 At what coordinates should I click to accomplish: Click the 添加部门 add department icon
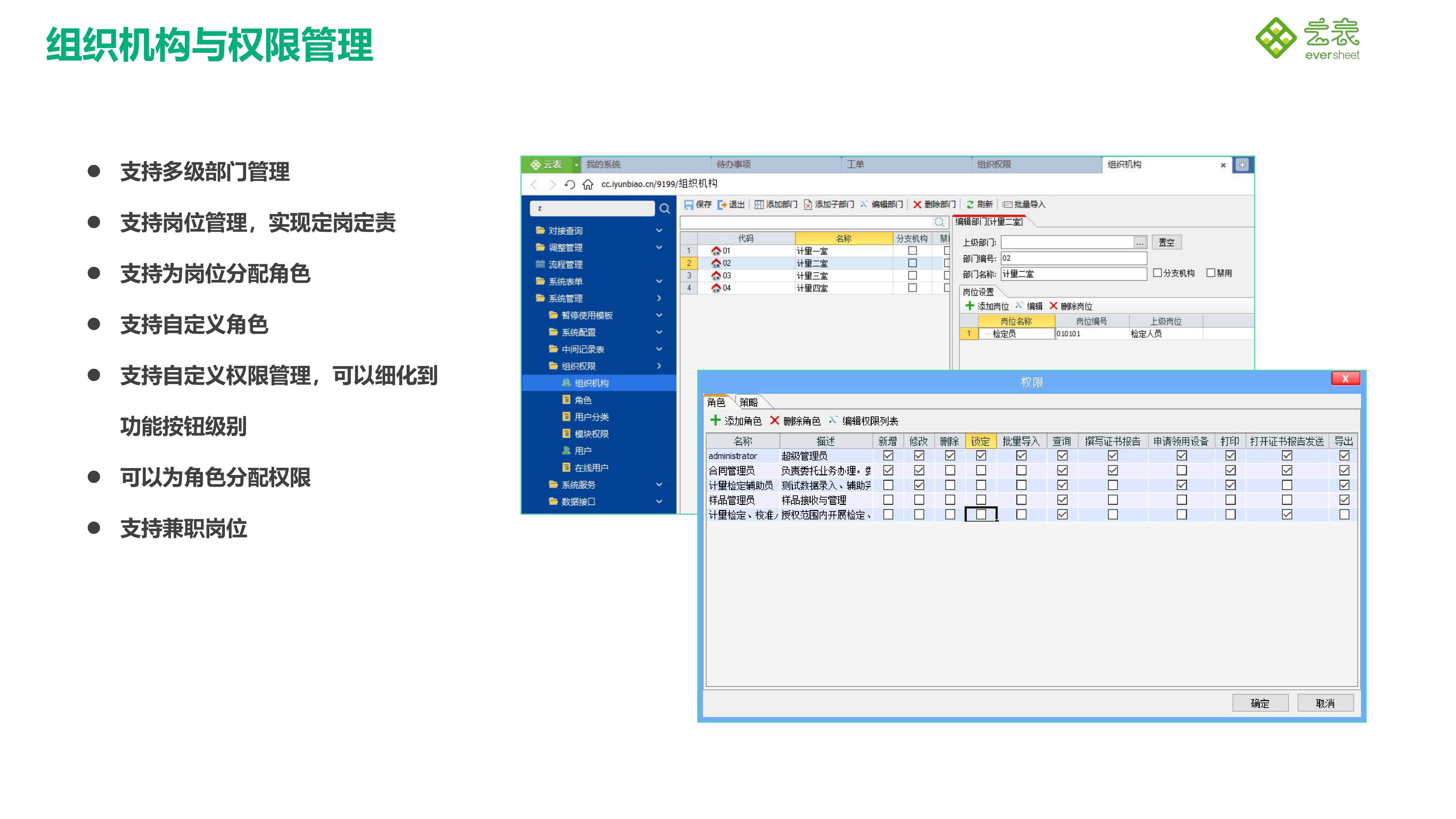759,205
